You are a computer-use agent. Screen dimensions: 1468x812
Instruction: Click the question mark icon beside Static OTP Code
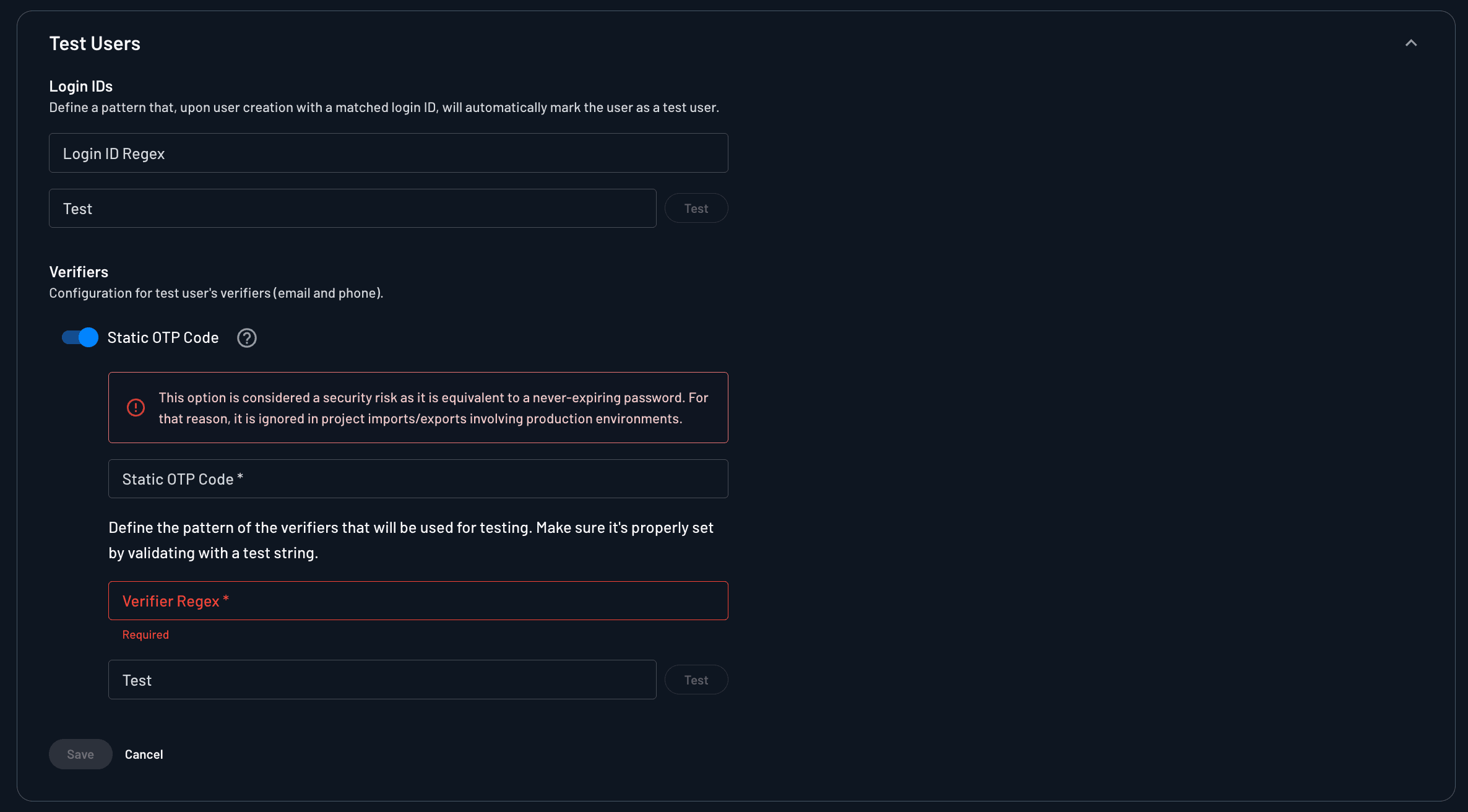click(246, 338)
